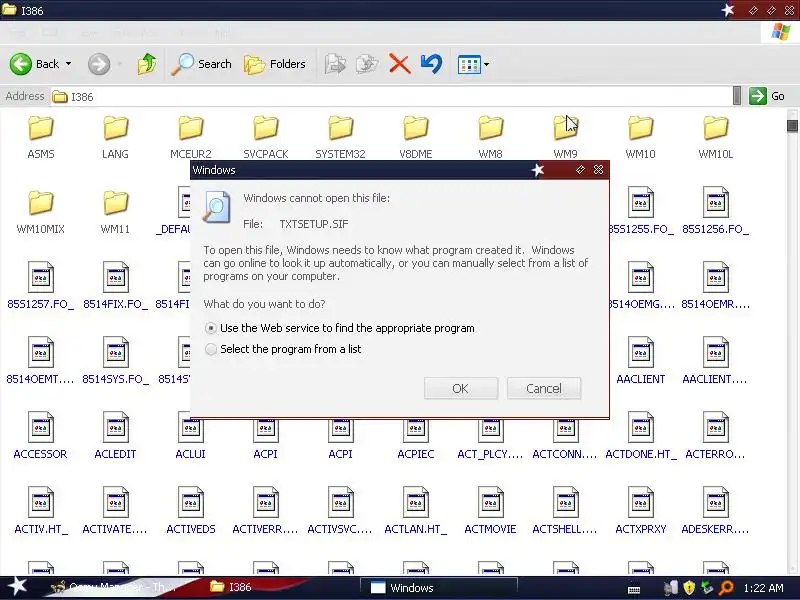Go up one folder level
This screenshot has height=600, width=800.
tap(147, 64)
